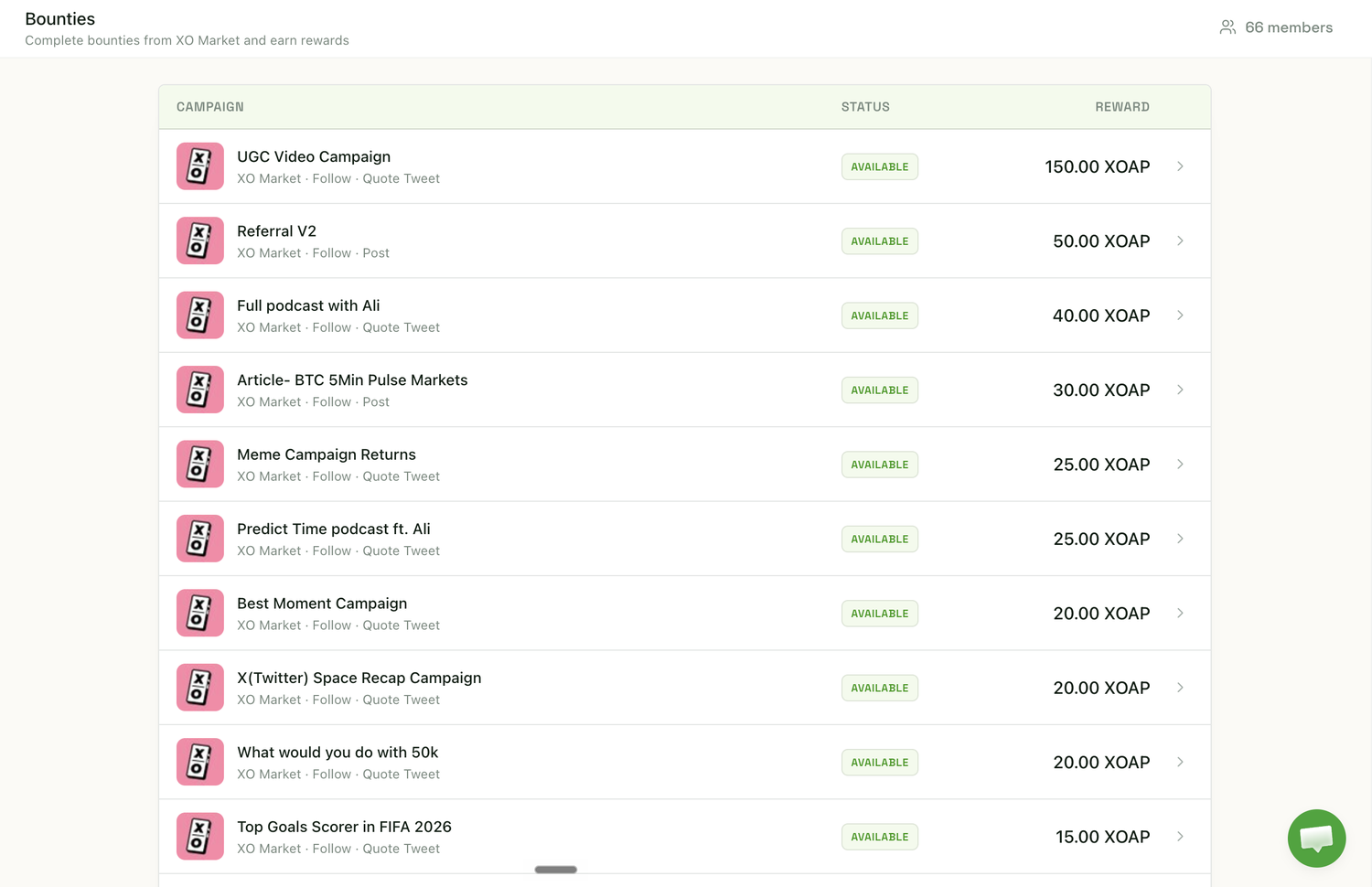Click 20.00 XOAP reward for Best Moment Campaign
The image size is (1372, 887).
click(1101, 613)
